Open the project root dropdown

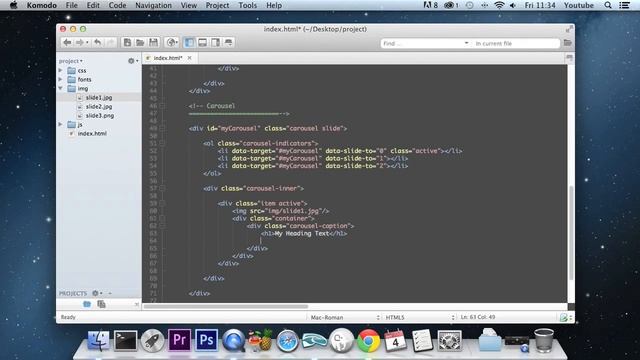(x=71, y=61)
